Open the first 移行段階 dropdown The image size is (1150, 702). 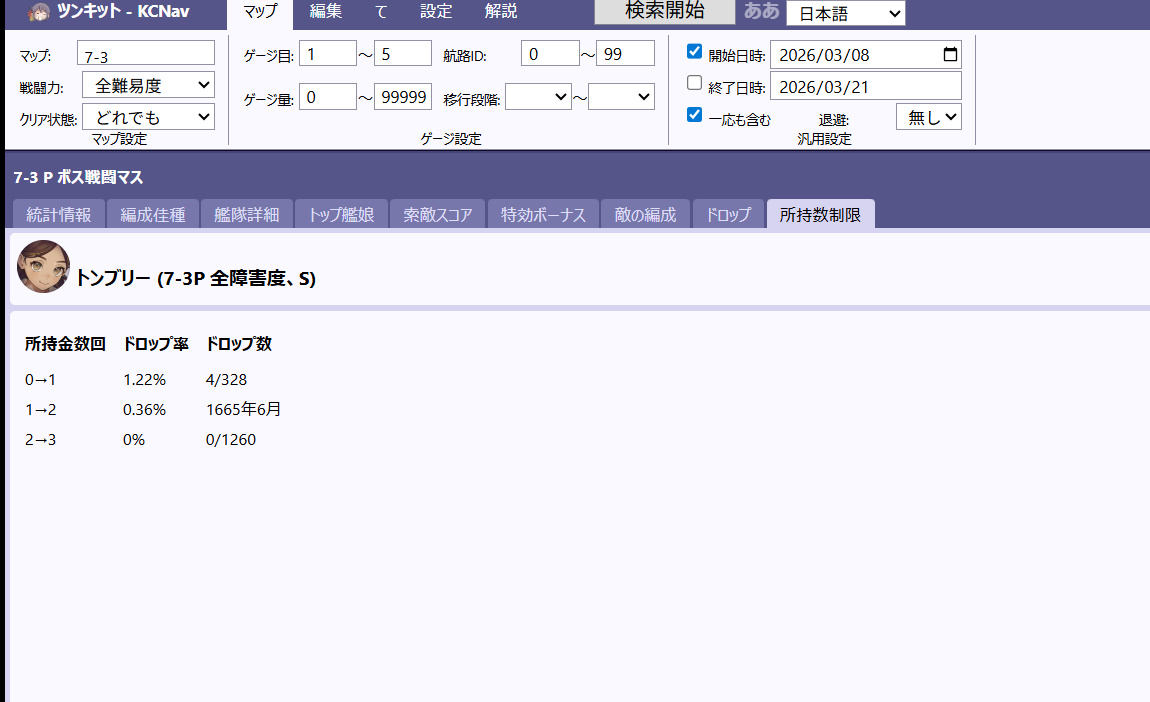point(537,97)
